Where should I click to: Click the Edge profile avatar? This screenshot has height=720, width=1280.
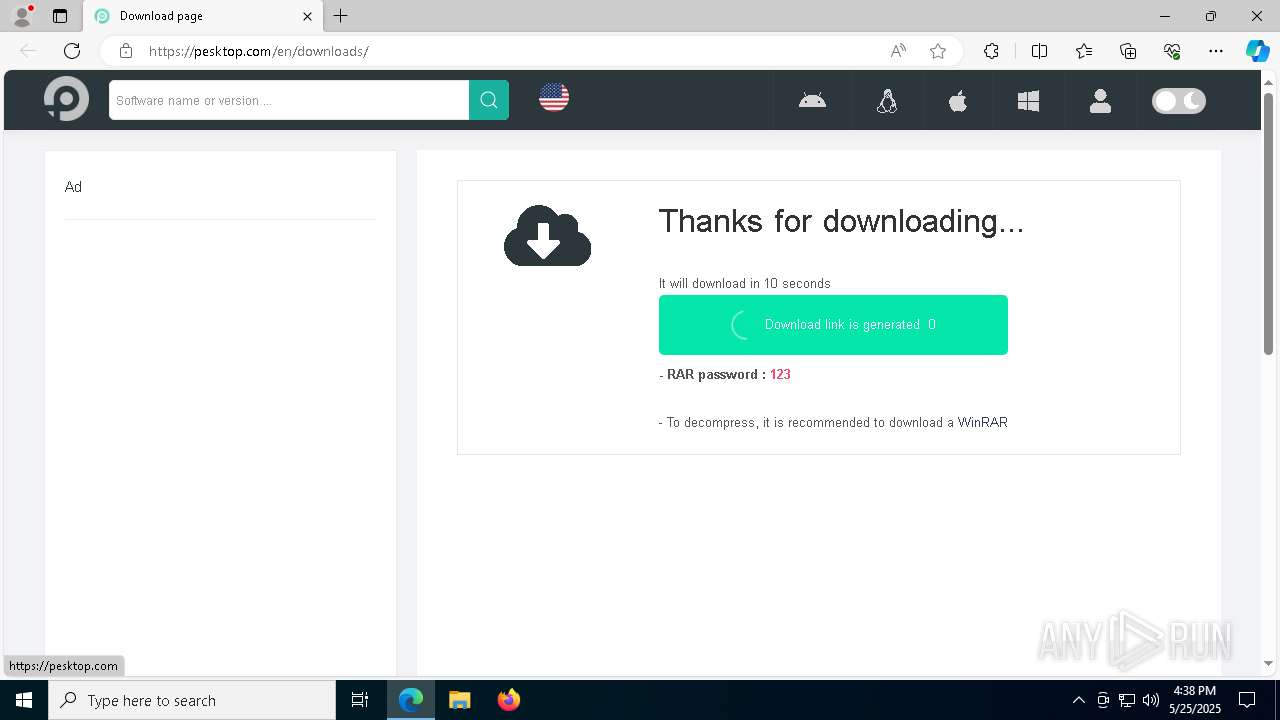pos(22,16)
